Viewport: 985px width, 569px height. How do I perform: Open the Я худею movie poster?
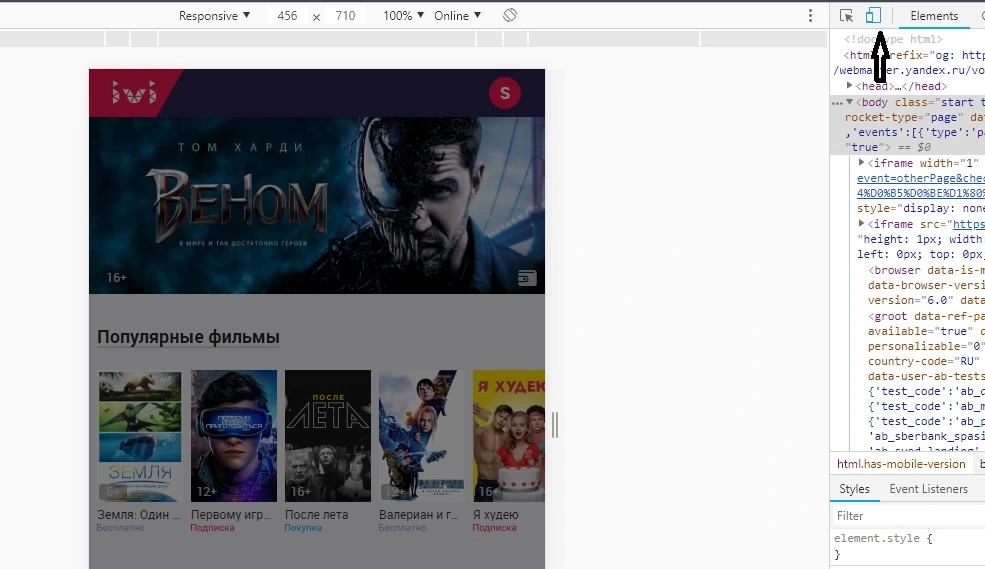pyautogui.click(x=509, y=436)
